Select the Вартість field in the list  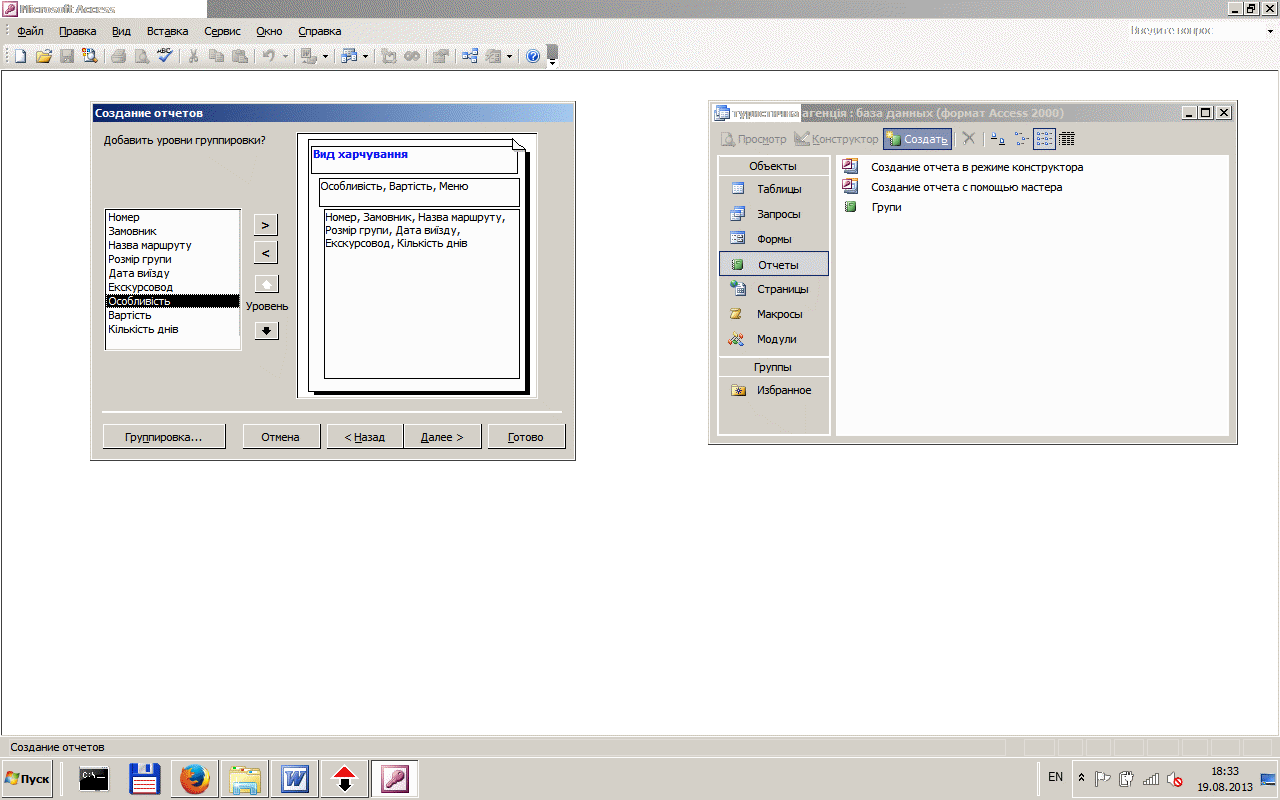click(x=130, y=315)
